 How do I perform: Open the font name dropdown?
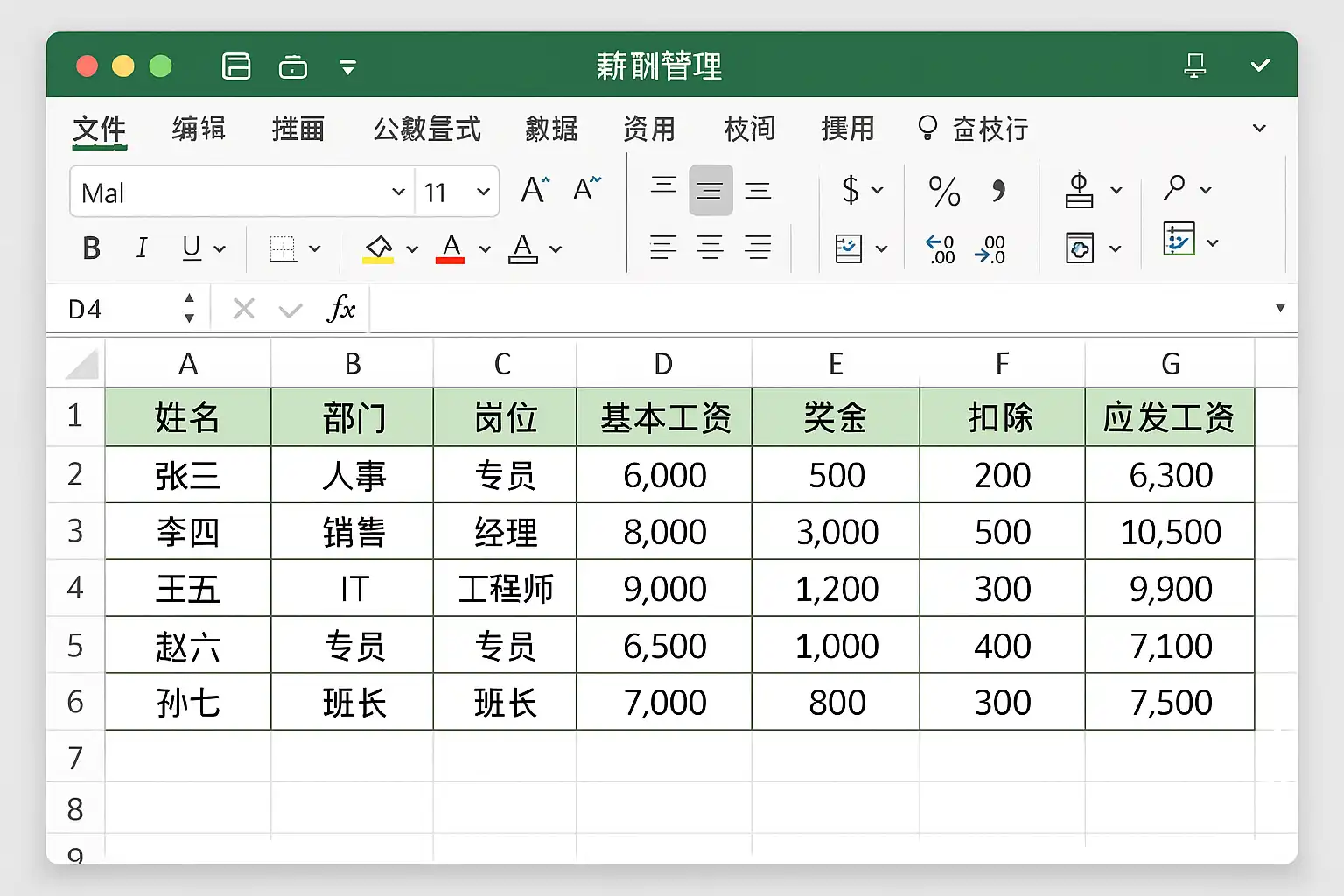click(x=398, y=192)
